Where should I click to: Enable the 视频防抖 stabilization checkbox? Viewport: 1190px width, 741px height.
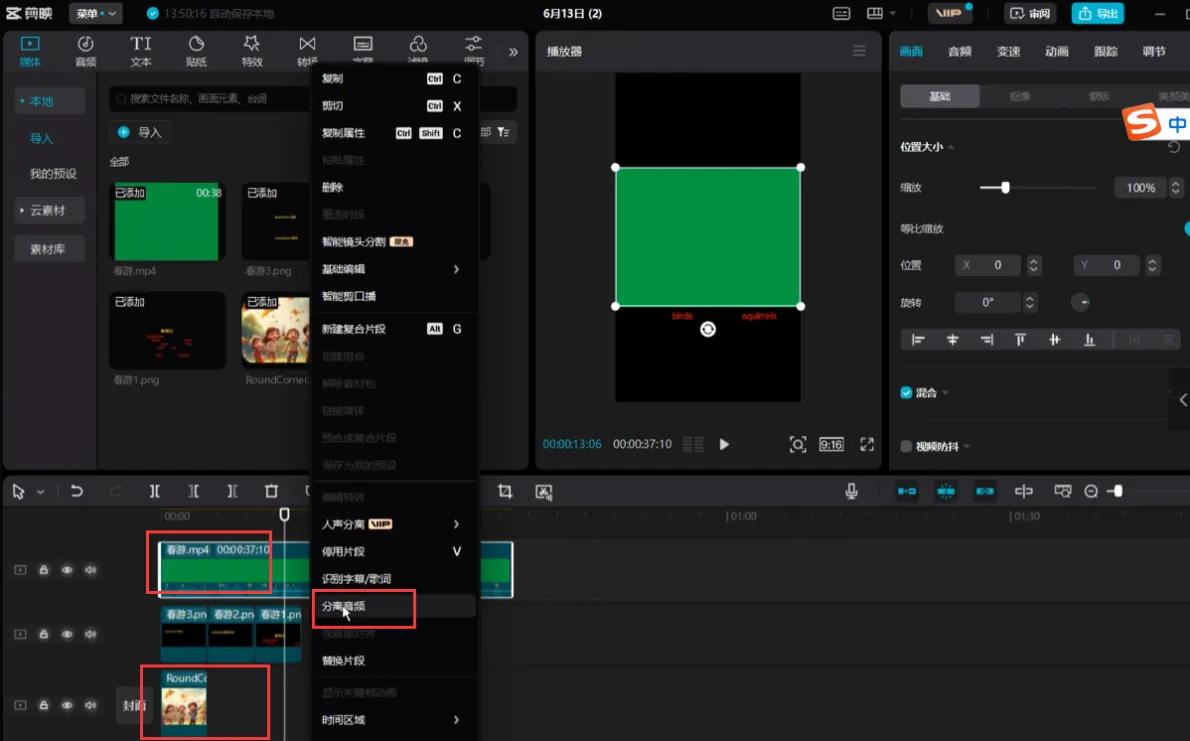906,446
